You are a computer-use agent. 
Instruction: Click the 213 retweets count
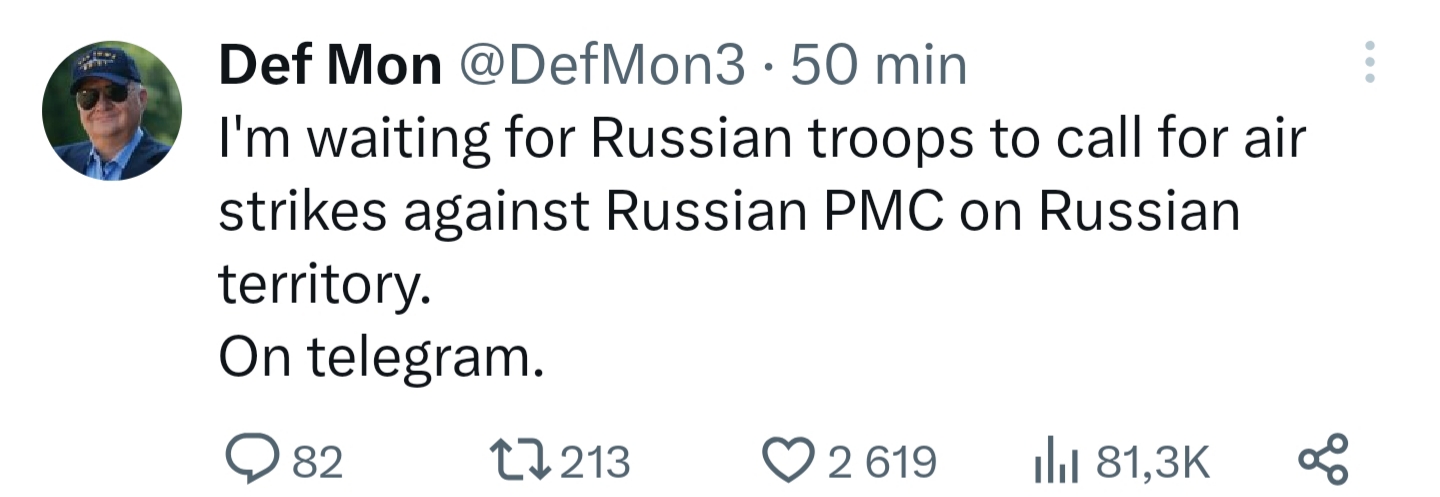pos(595,463)
